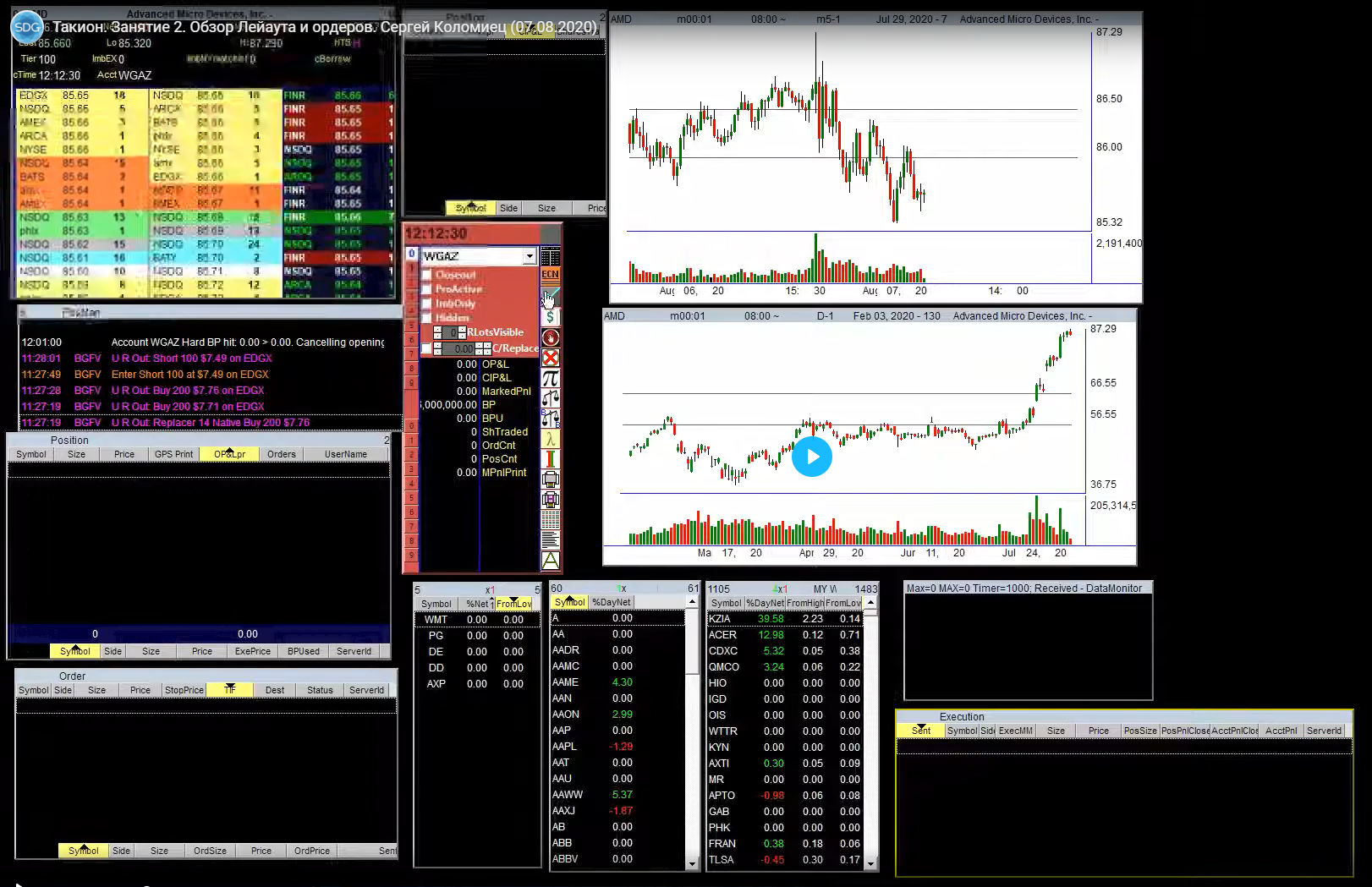Open the WGAZ account dropdown
The height and width of the screenshot is (887, 1372).
pyautogui.click(x=530, y=256)
